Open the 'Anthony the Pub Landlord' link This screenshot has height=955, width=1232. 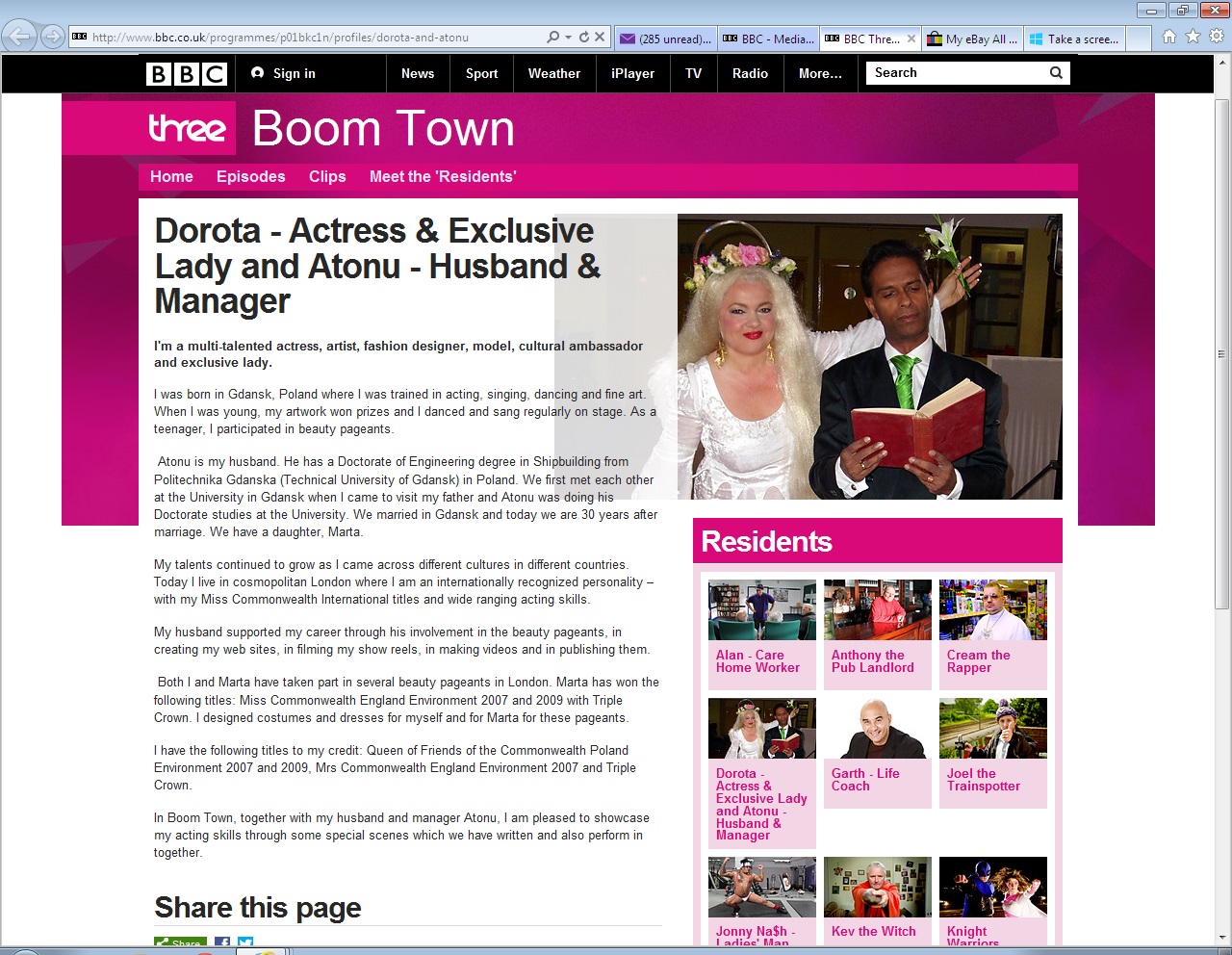873,661
